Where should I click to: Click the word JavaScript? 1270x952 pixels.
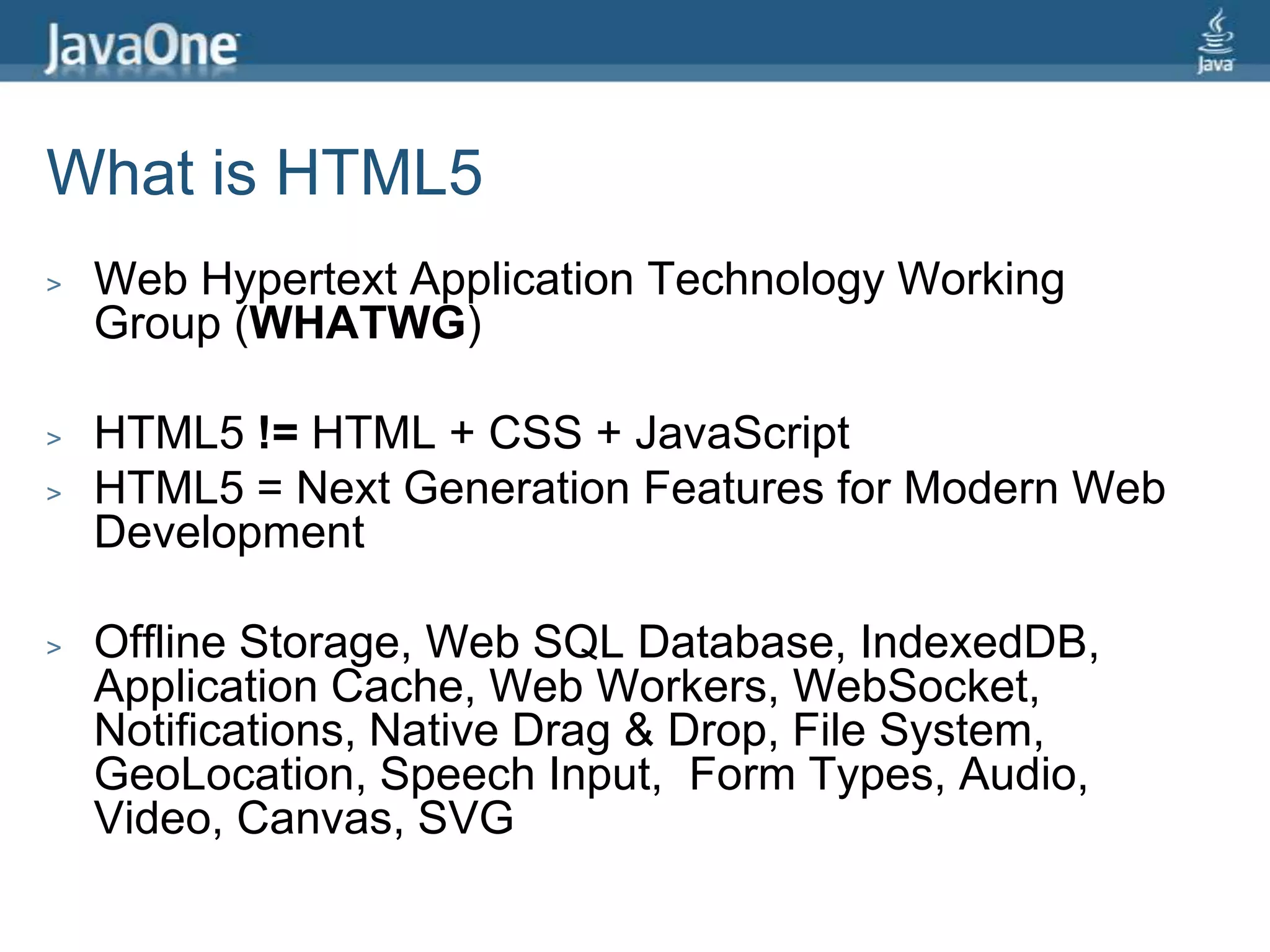742,433
